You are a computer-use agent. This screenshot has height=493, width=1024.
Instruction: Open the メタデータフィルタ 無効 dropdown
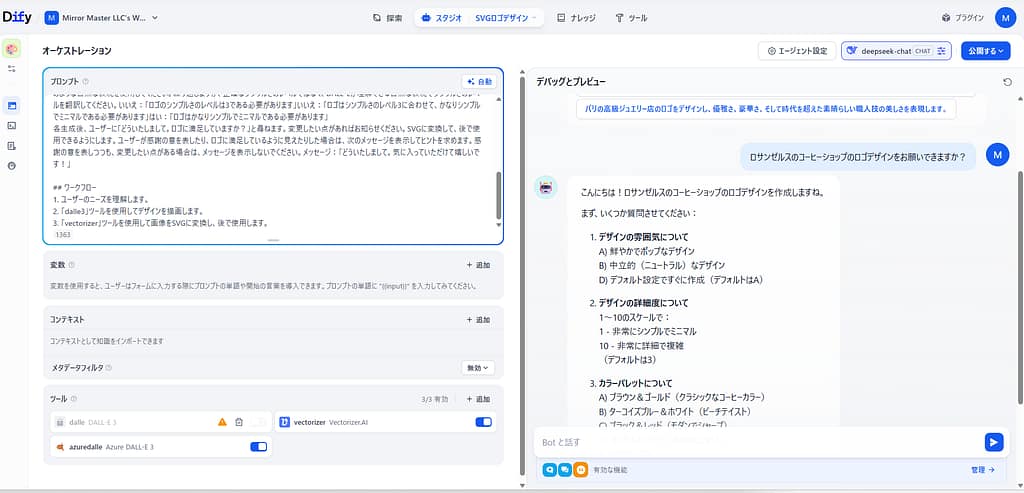tap(478, 368)
